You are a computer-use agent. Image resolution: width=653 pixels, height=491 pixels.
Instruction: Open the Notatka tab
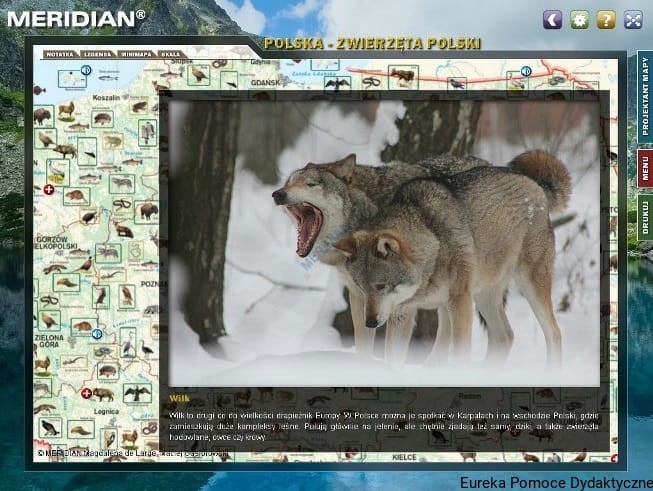point(60,53)
